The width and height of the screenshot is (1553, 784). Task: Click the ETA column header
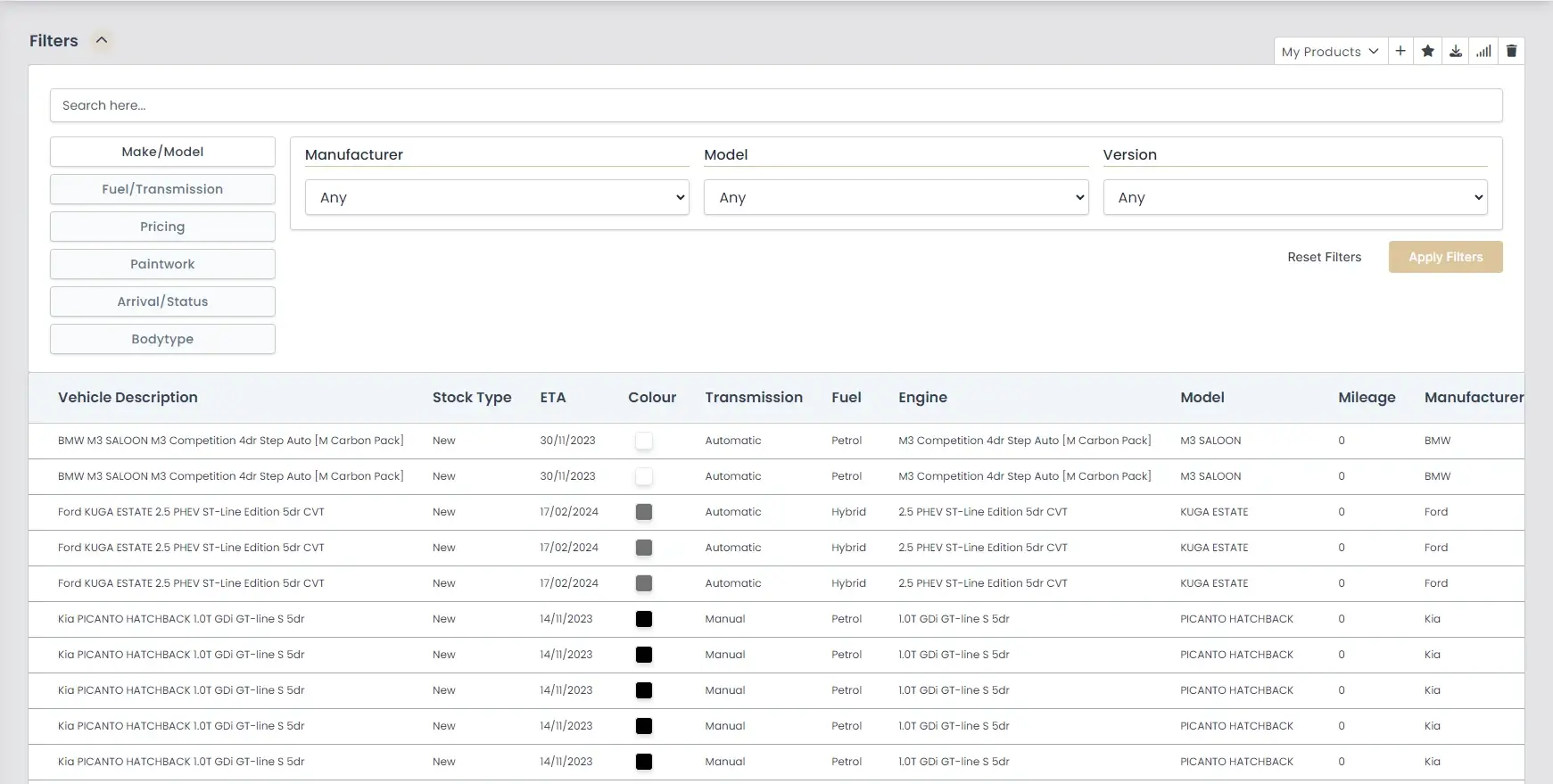[553, 397]
